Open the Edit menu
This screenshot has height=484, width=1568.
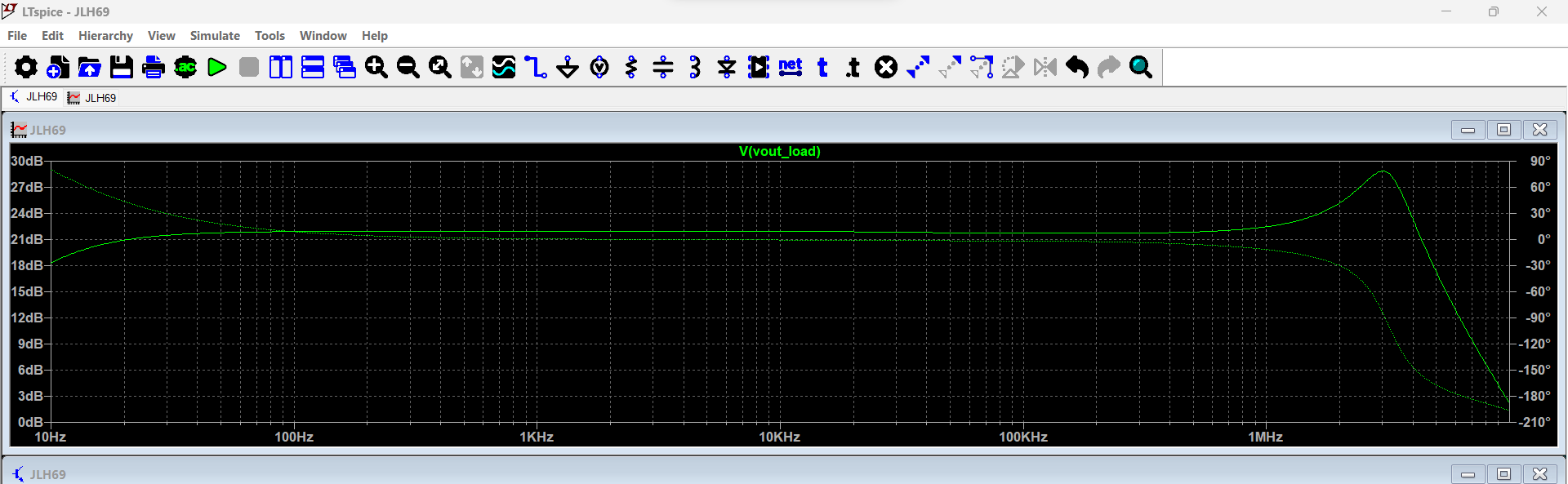pos(52,36)
